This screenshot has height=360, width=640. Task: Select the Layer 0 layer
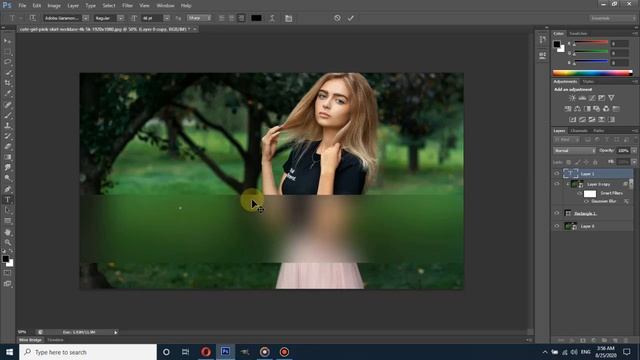point(592,226)
